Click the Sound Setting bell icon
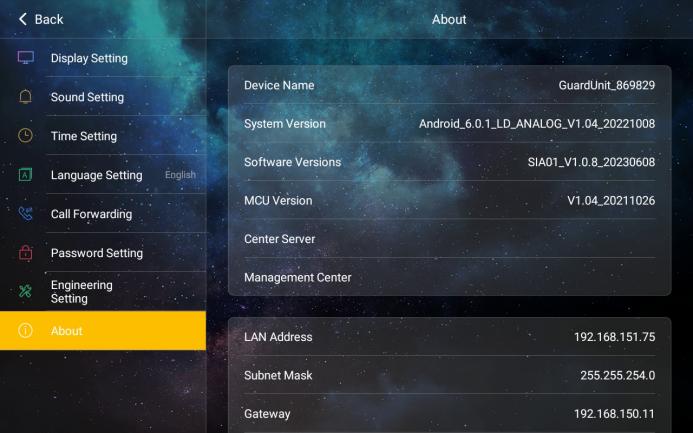693x433 pixels. point(26,96)
